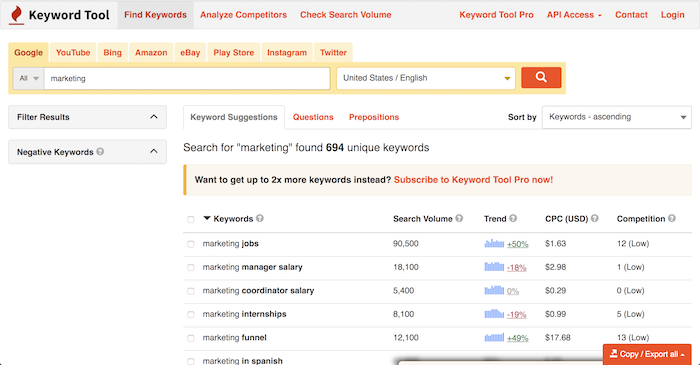
Task: Click the $17.68 CPC value
Action: 558,338
